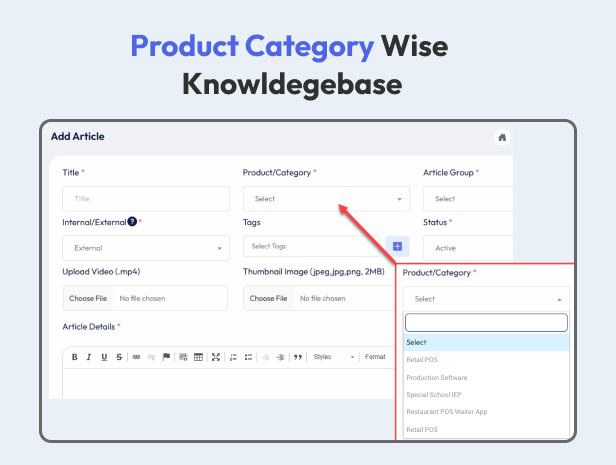Maximize the editor with the fullscreen icon
The width and height of the screenshot is (616, 465).
[x=216, y=357]
